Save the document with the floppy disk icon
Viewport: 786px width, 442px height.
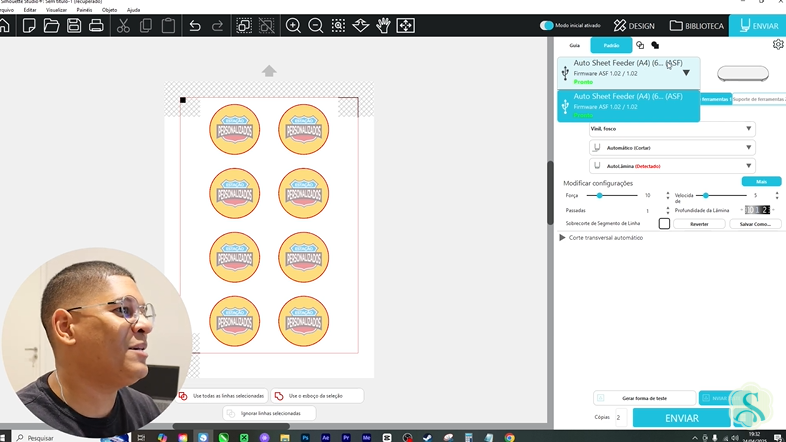coord(74,26)
